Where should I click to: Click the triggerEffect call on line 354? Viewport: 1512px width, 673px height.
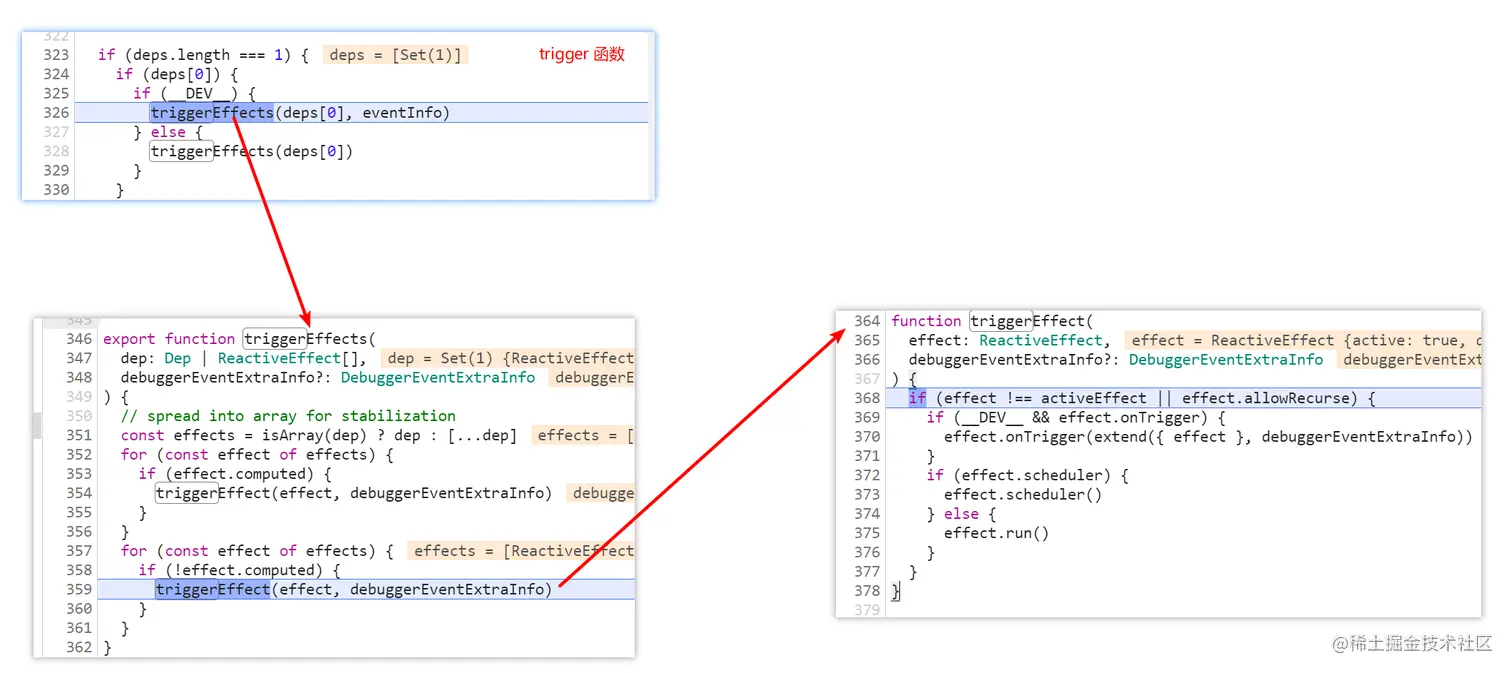point(354,493)
